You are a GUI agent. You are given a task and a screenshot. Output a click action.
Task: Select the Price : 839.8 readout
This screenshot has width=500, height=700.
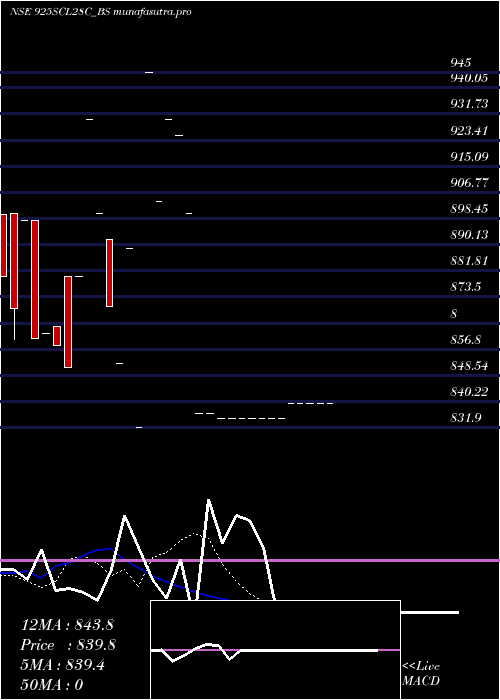pos(68,645)
